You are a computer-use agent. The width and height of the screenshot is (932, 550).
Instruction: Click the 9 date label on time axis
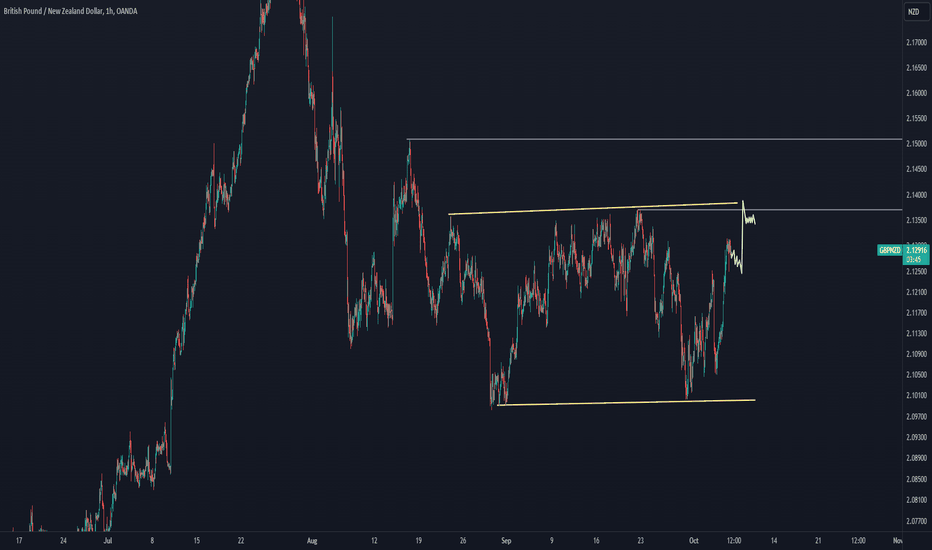[552, 540]
